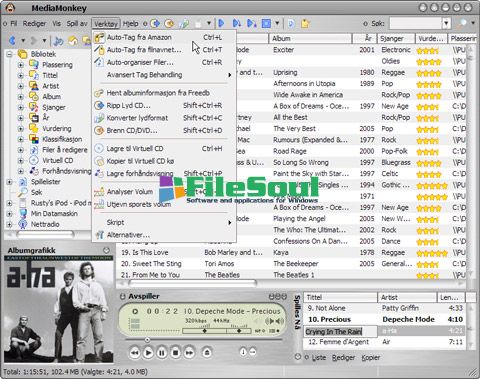Select Klassifikasjon tree item
The width and height of the screenshot is (480, 379).
[62, 139]
